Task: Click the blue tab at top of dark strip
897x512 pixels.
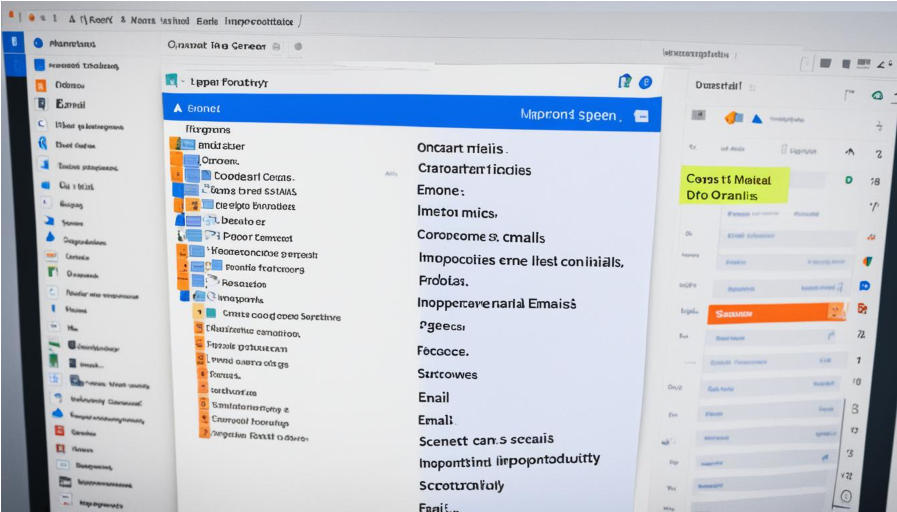Action: pos(14,42)
